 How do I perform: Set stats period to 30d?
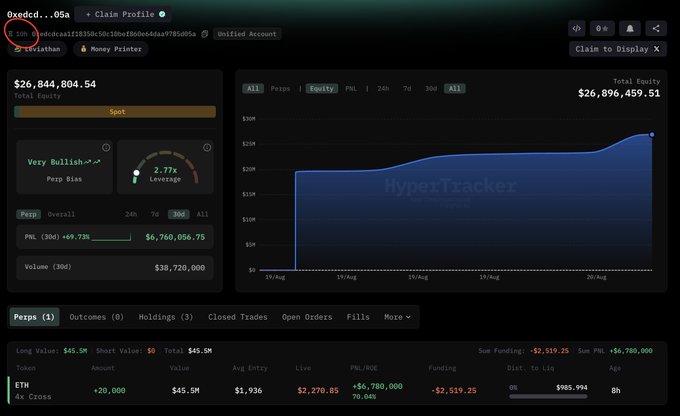(179, 214)
